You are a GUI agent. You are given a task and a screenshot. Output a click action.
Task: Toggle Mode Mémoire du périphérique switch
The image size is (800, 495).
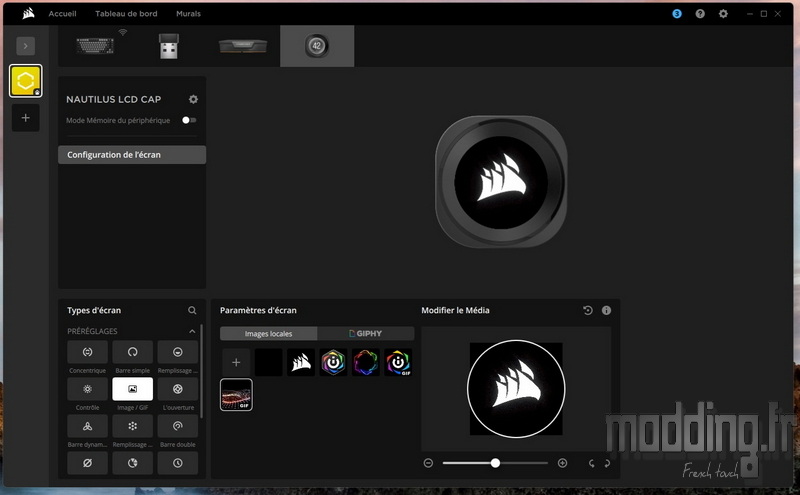click(188, 120)
